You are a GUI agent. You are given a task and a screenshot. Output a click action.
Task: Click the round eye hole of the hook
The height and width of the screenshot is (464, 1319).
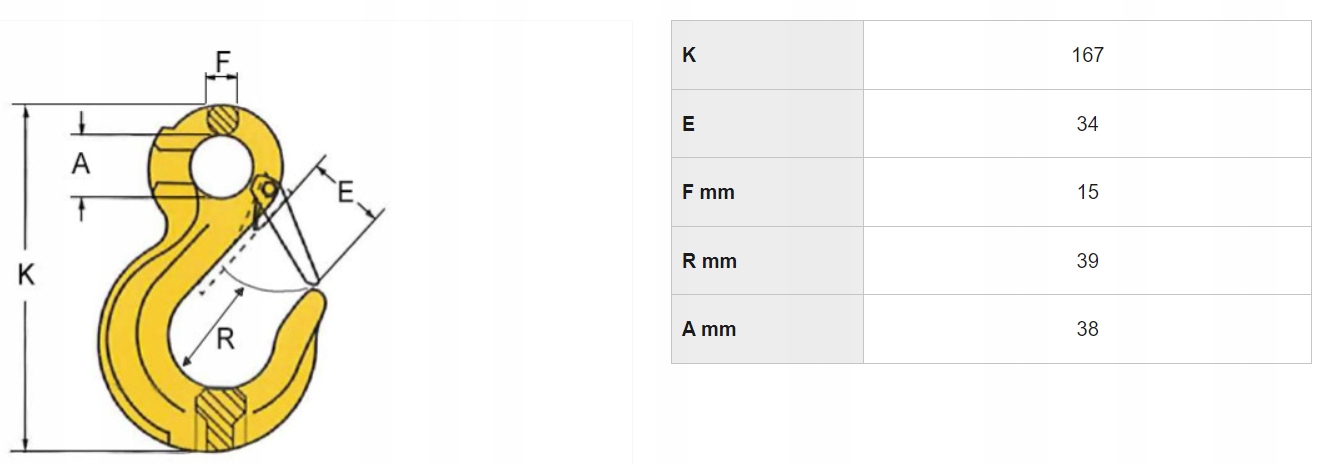click(x=222, y=163)
